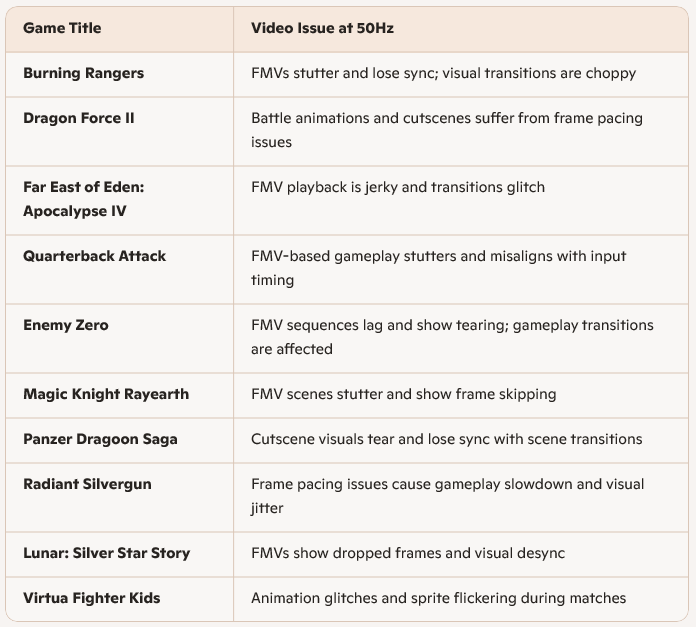Select the Burning Rangers title cell

coord(84,73)
